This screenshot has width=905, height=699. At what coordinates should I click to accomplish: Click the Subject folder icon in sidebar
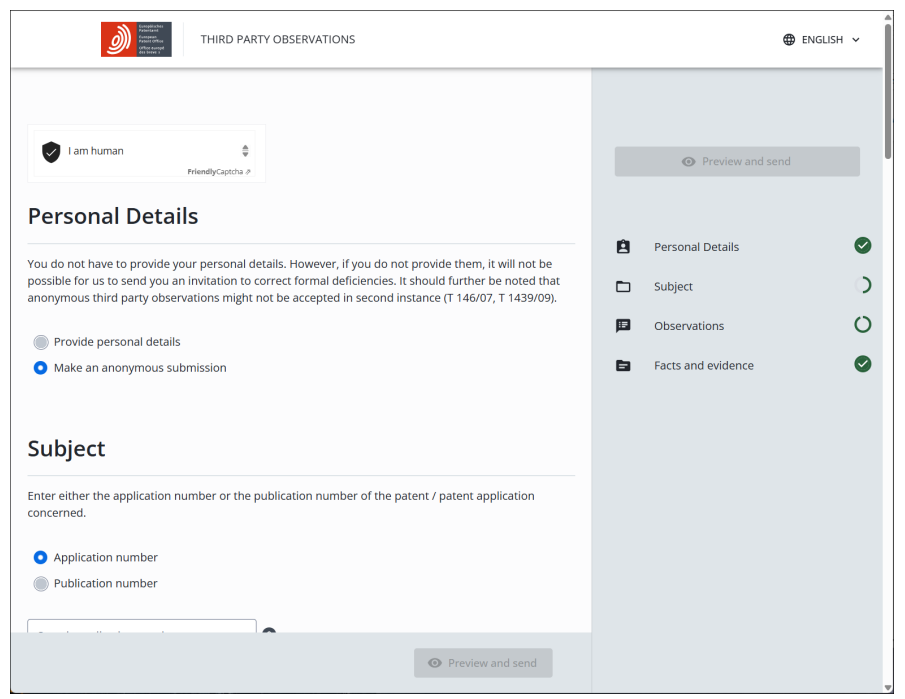623,287
